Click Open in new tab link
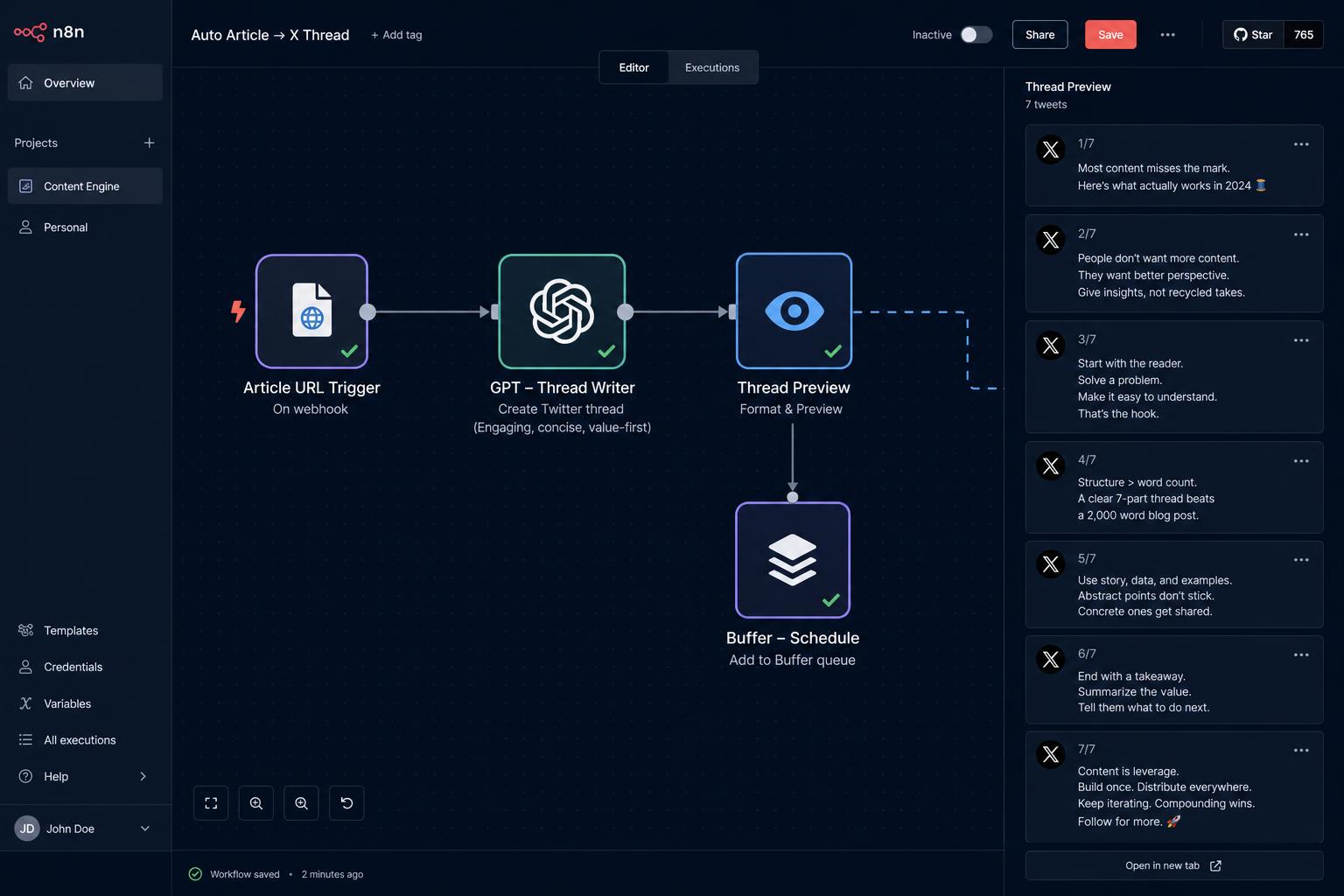This screenshot has height=896, width=1344. click(x=1173, y=865)
